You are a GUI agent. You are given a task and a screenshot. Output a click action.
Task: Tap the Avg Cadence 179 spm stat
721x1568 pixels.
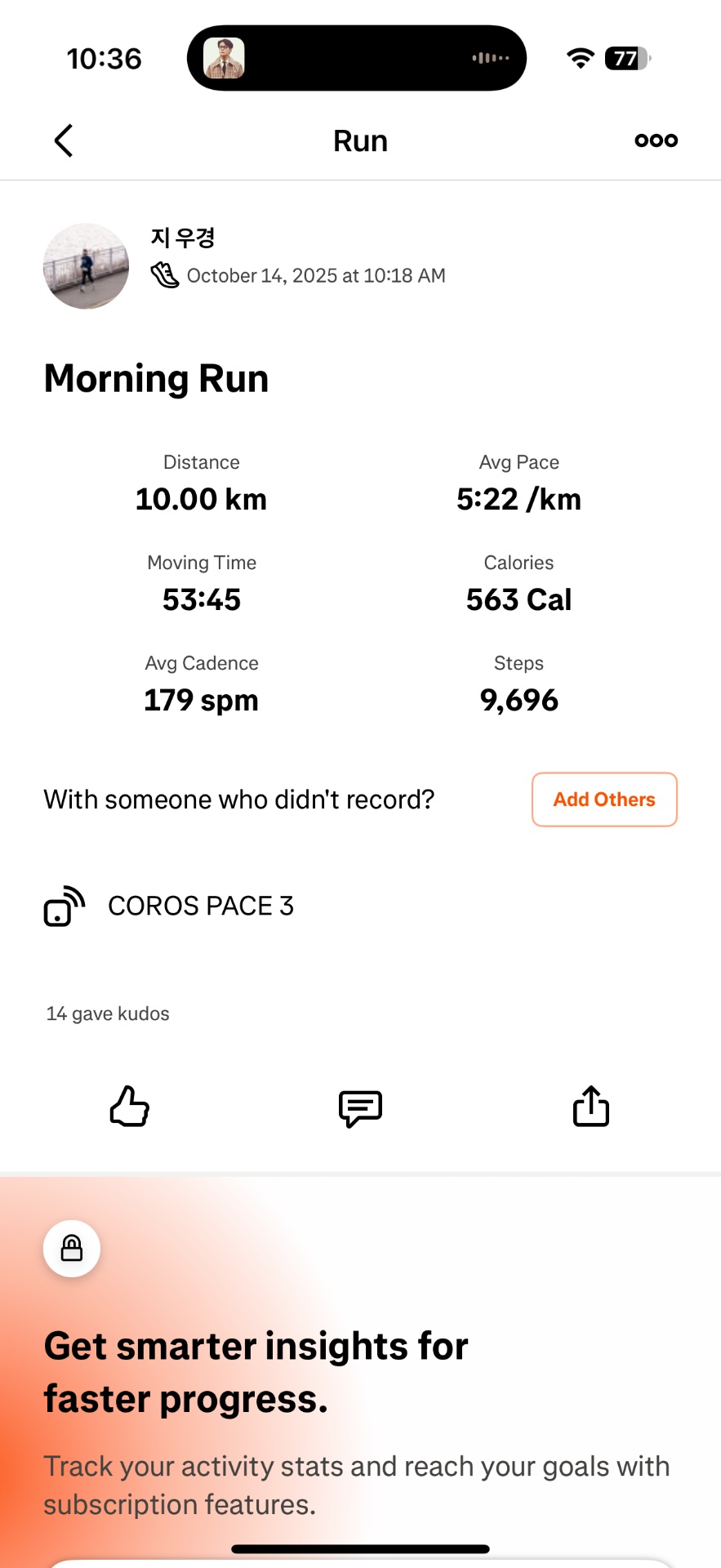[201, 699]
